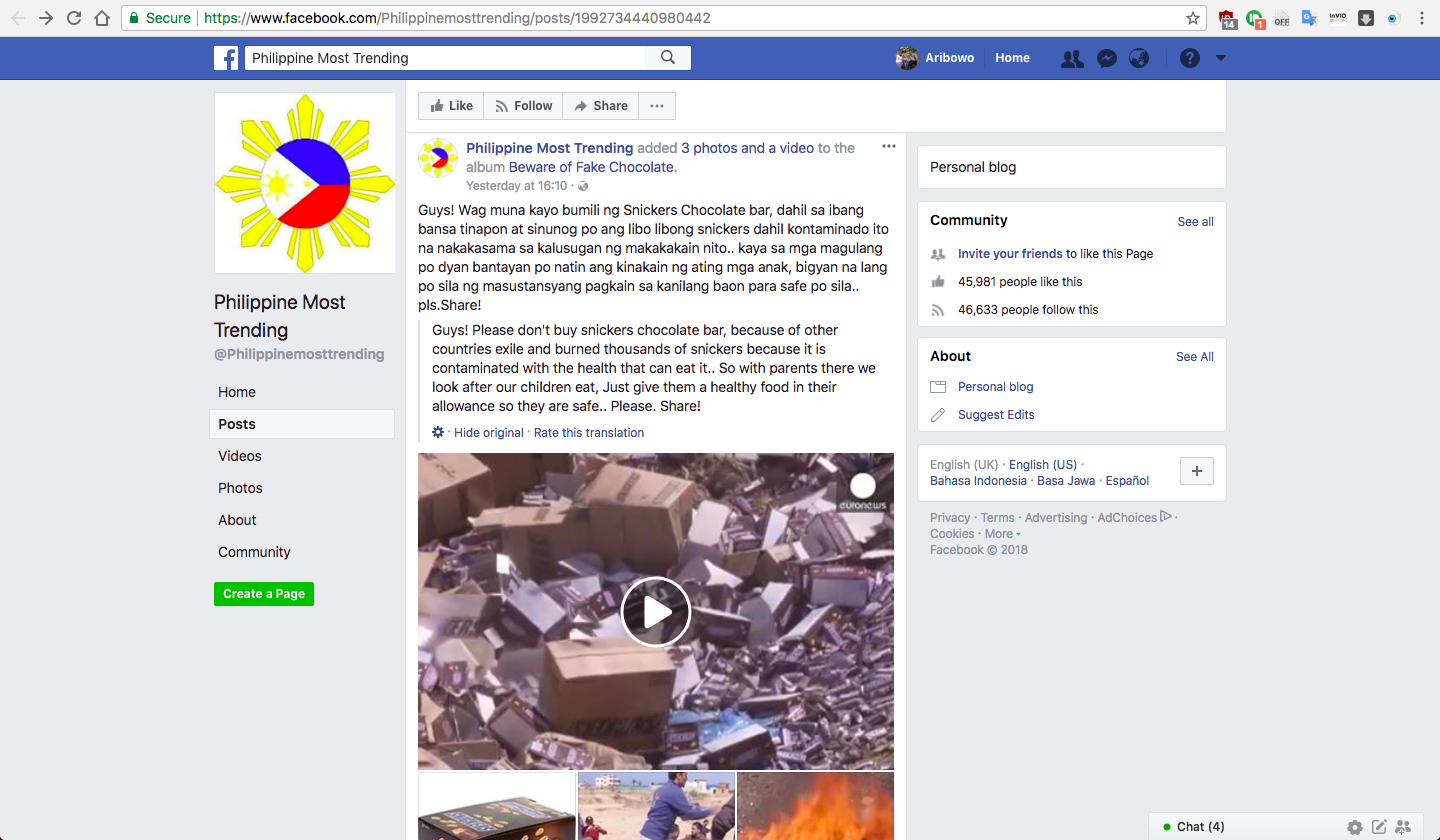Open the friend requests icon
The width and height of the screenshot is (1440, 840).
(1072, 58)
